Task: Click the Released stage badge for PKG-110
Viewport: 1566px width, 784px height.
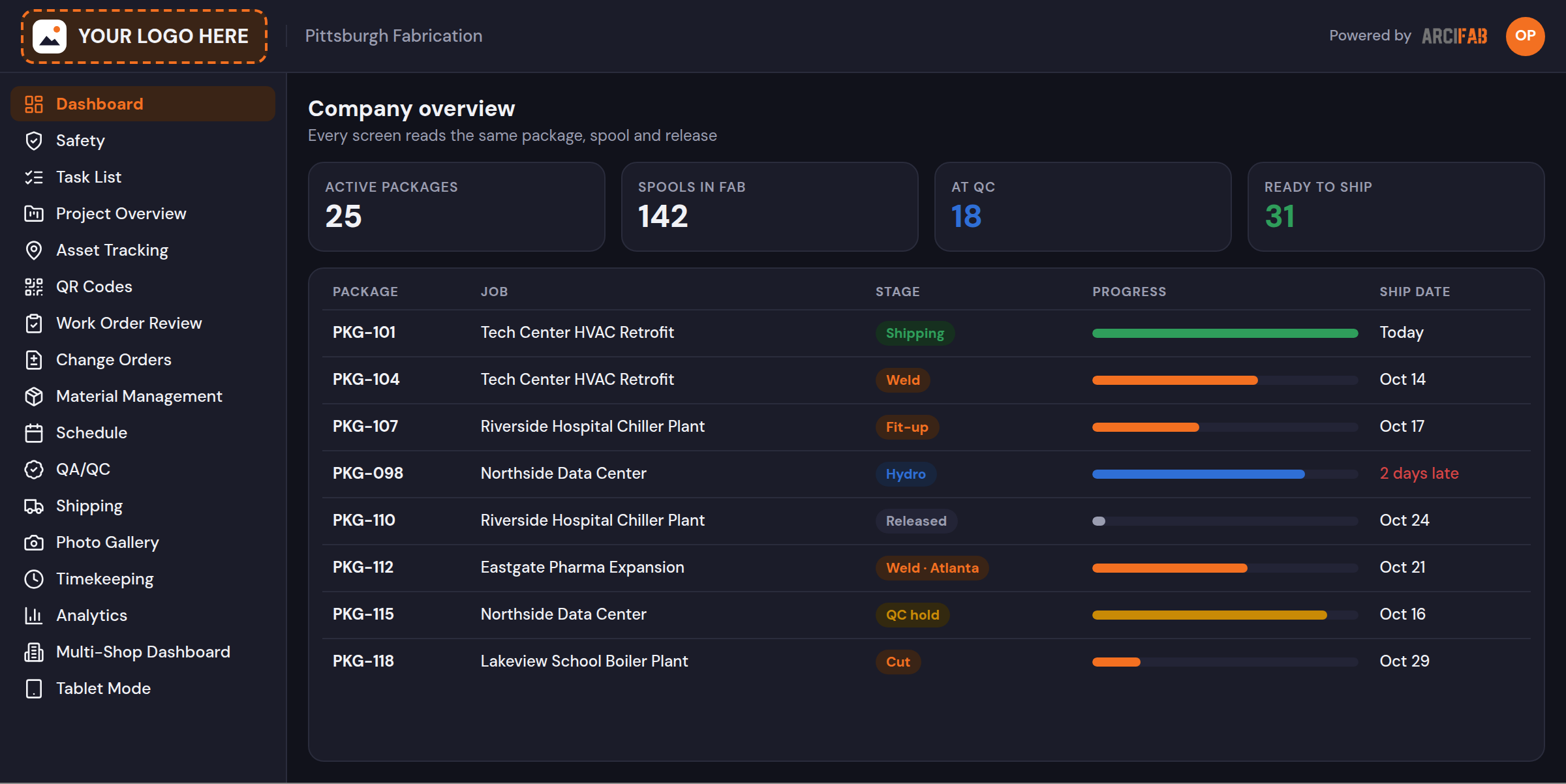Action: point(916,521)
